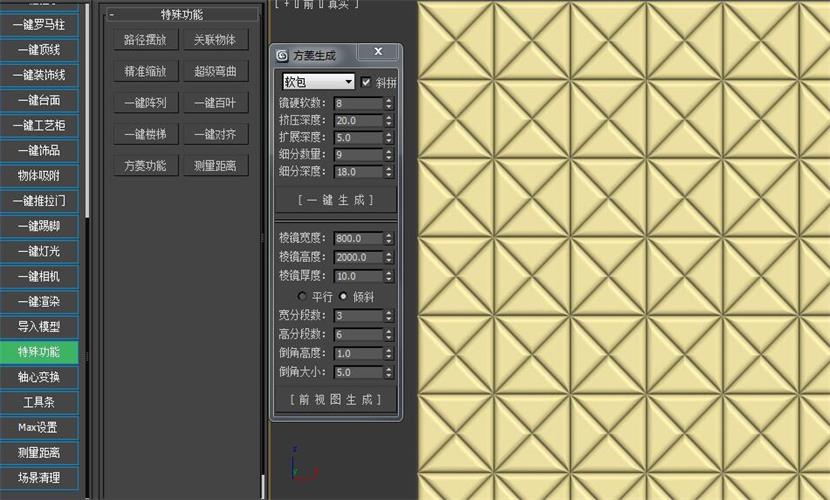Close the 方菱生成 dialog

coord(378,51)
